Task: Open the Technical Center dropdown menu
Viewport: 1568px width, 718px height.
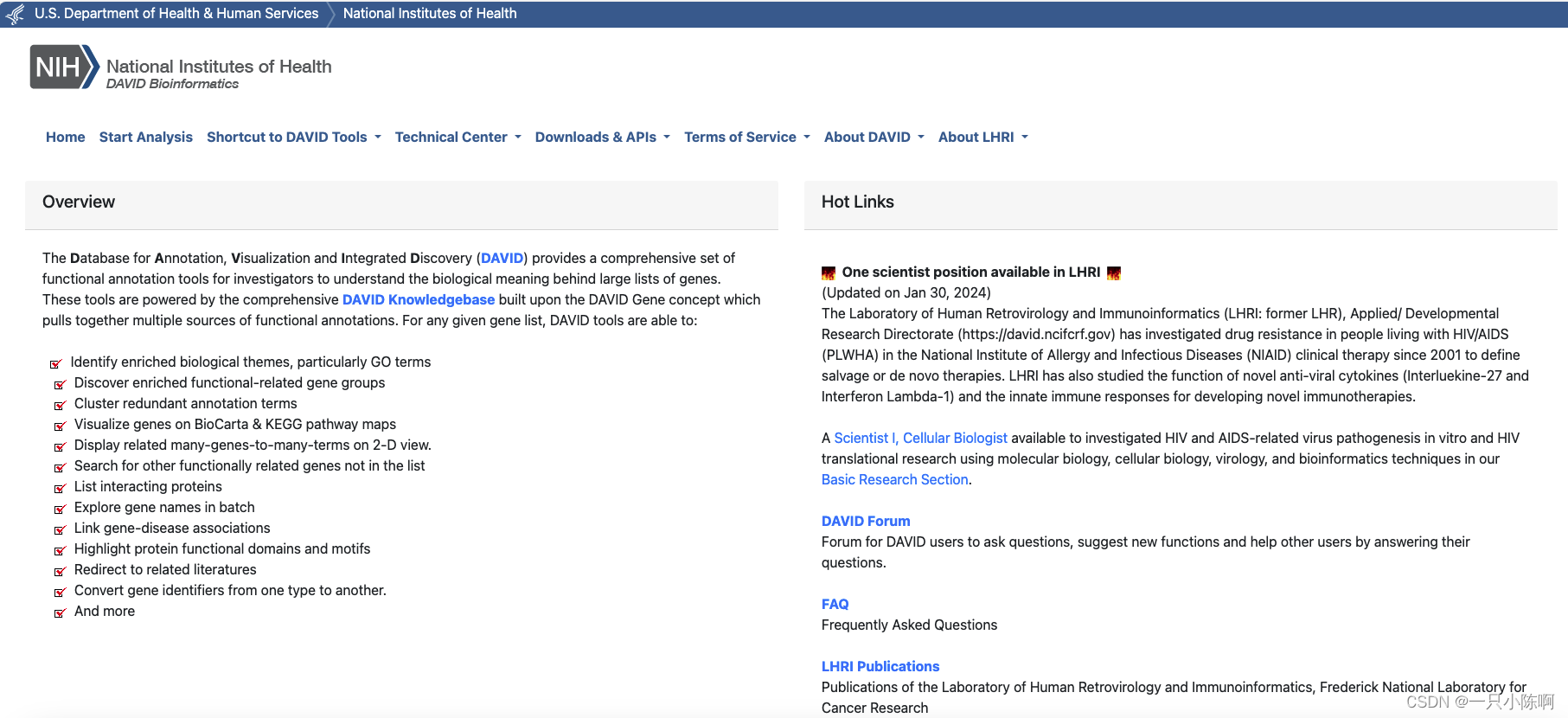Action: click(458, 137)
